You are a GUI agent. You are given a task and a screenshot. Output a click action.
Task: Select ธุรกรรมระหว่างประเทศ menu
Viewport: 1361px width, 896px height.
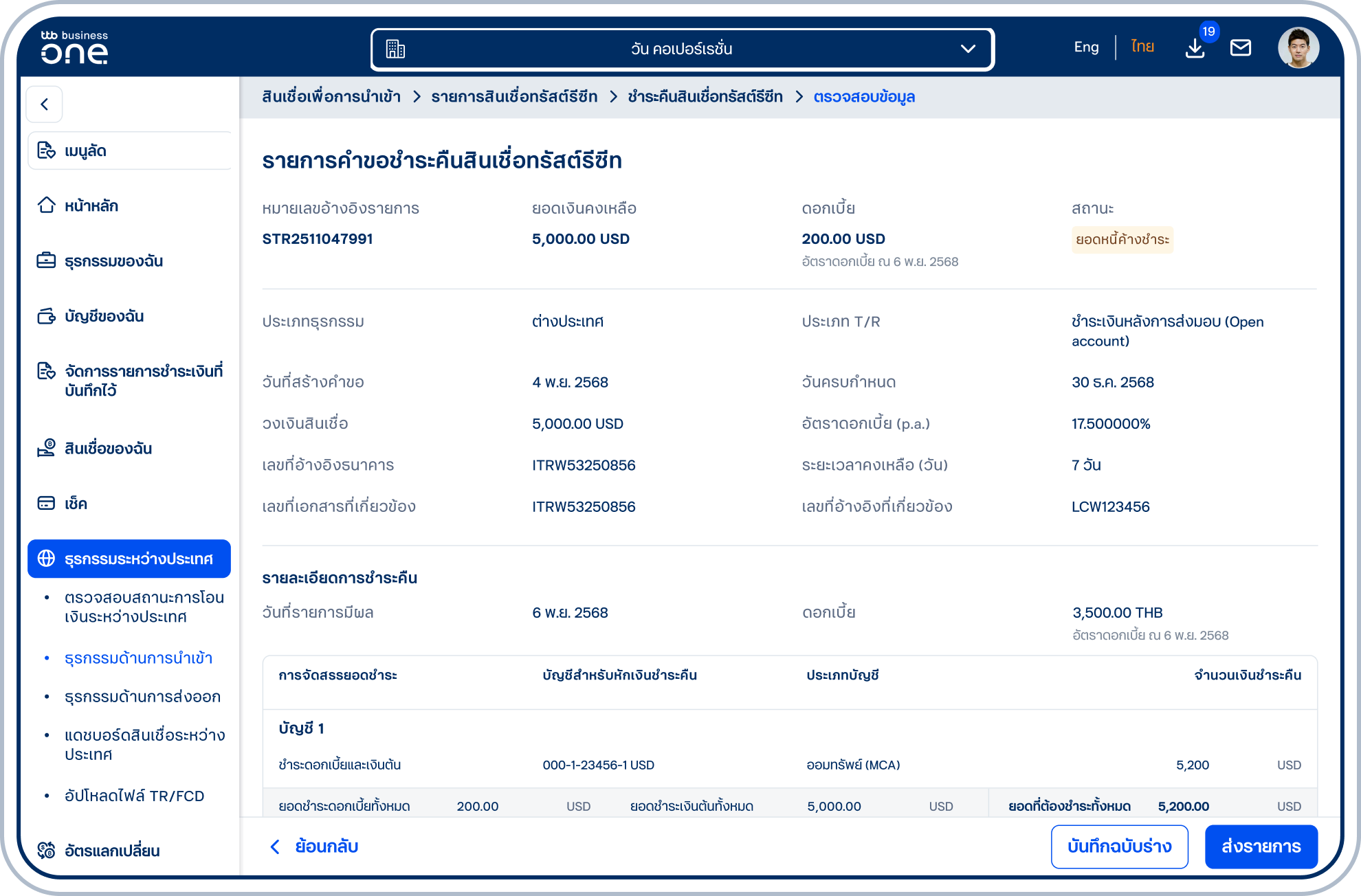click(129, 559)
